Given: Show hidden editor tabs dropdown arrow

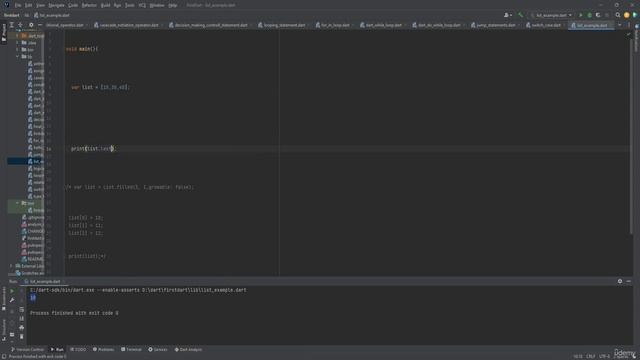Looking at the screenshot, I should coord(620,25).
